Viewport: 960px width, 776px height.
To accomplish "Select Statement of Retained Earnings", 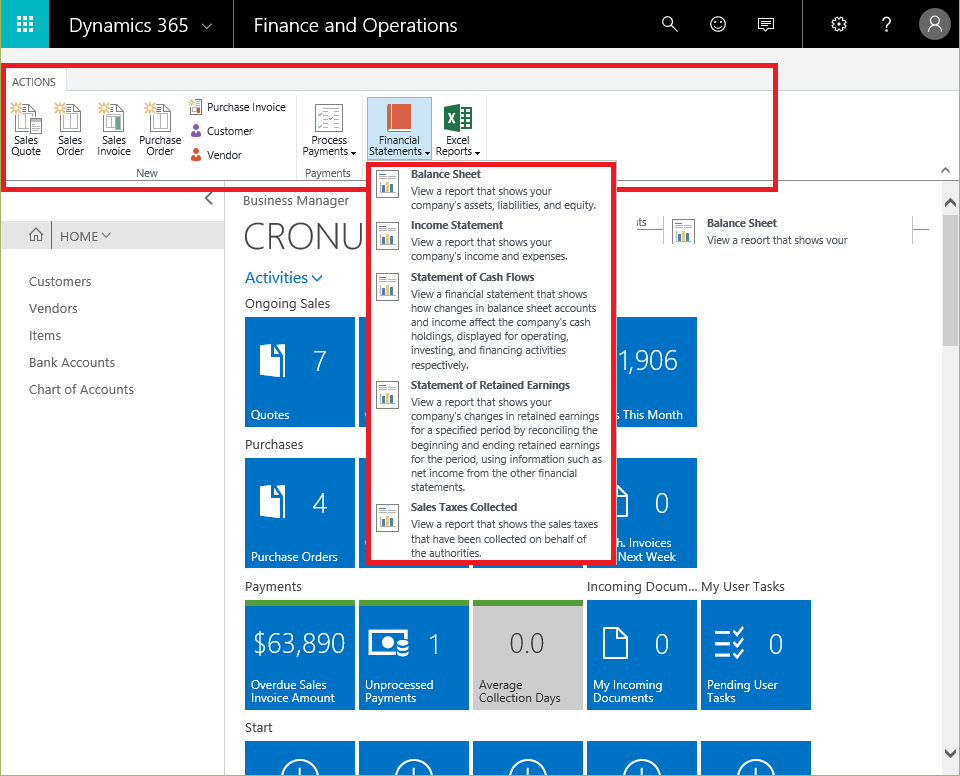I will 489,436.
